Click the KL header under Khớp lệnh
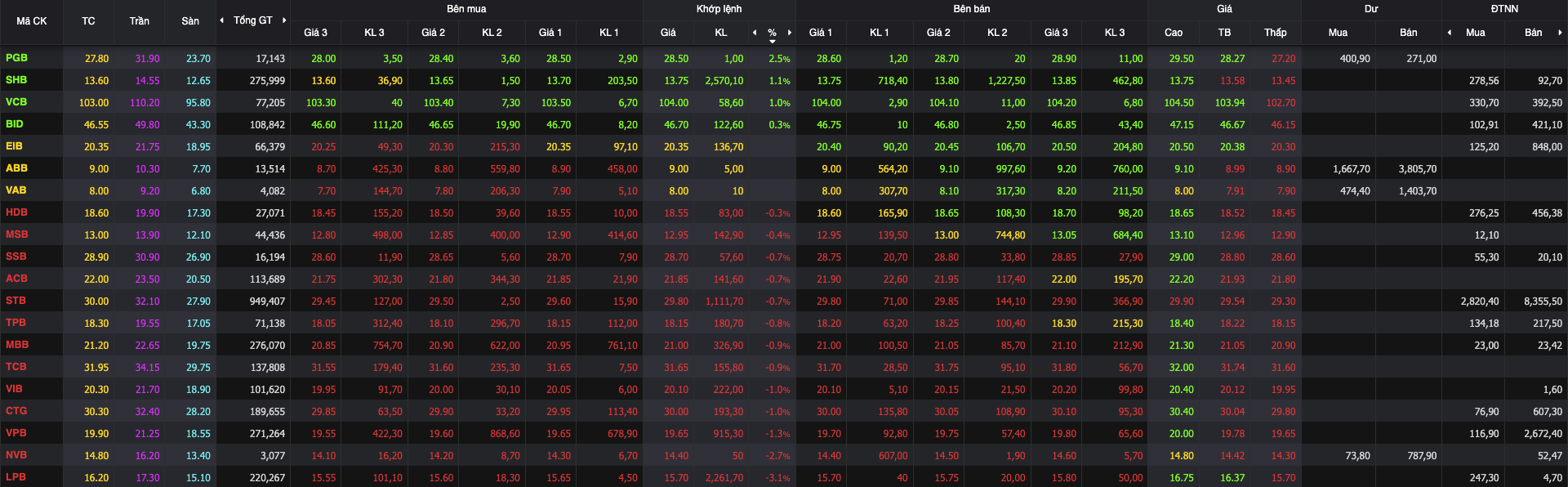The height and width of the screenshot is (487, 1568). 721,33
